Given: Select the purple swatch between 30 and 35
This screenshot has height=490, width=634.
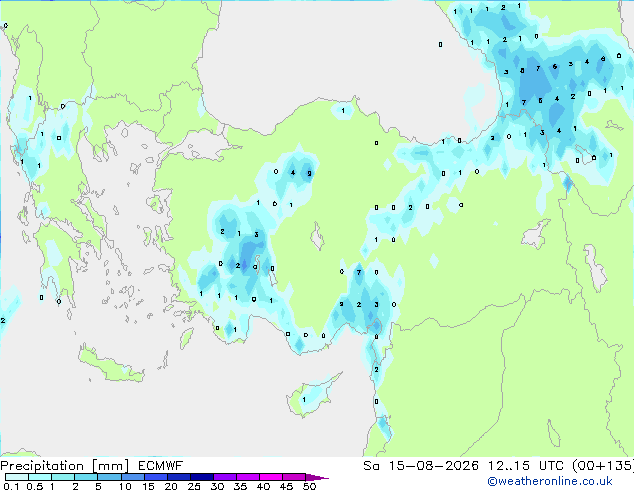Looking at the screenshot, I should point(224,477).
